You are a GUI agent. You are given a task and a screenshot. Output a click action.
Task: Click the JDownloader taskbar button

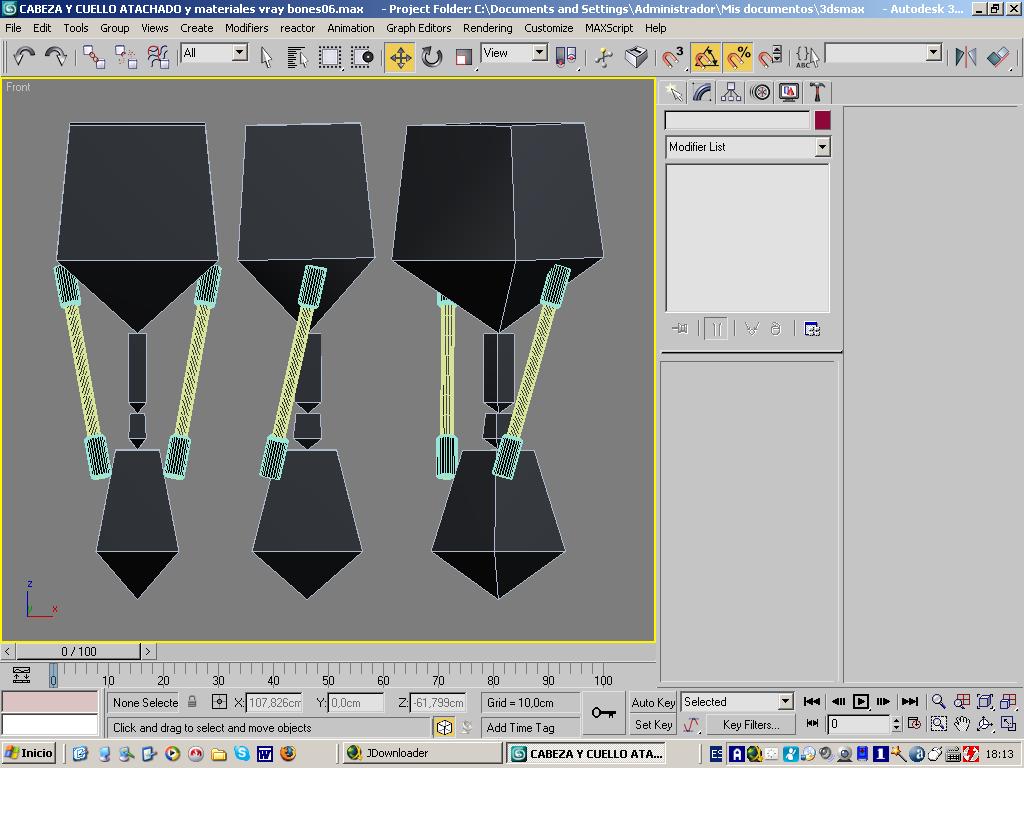click(x=421, y=754)
